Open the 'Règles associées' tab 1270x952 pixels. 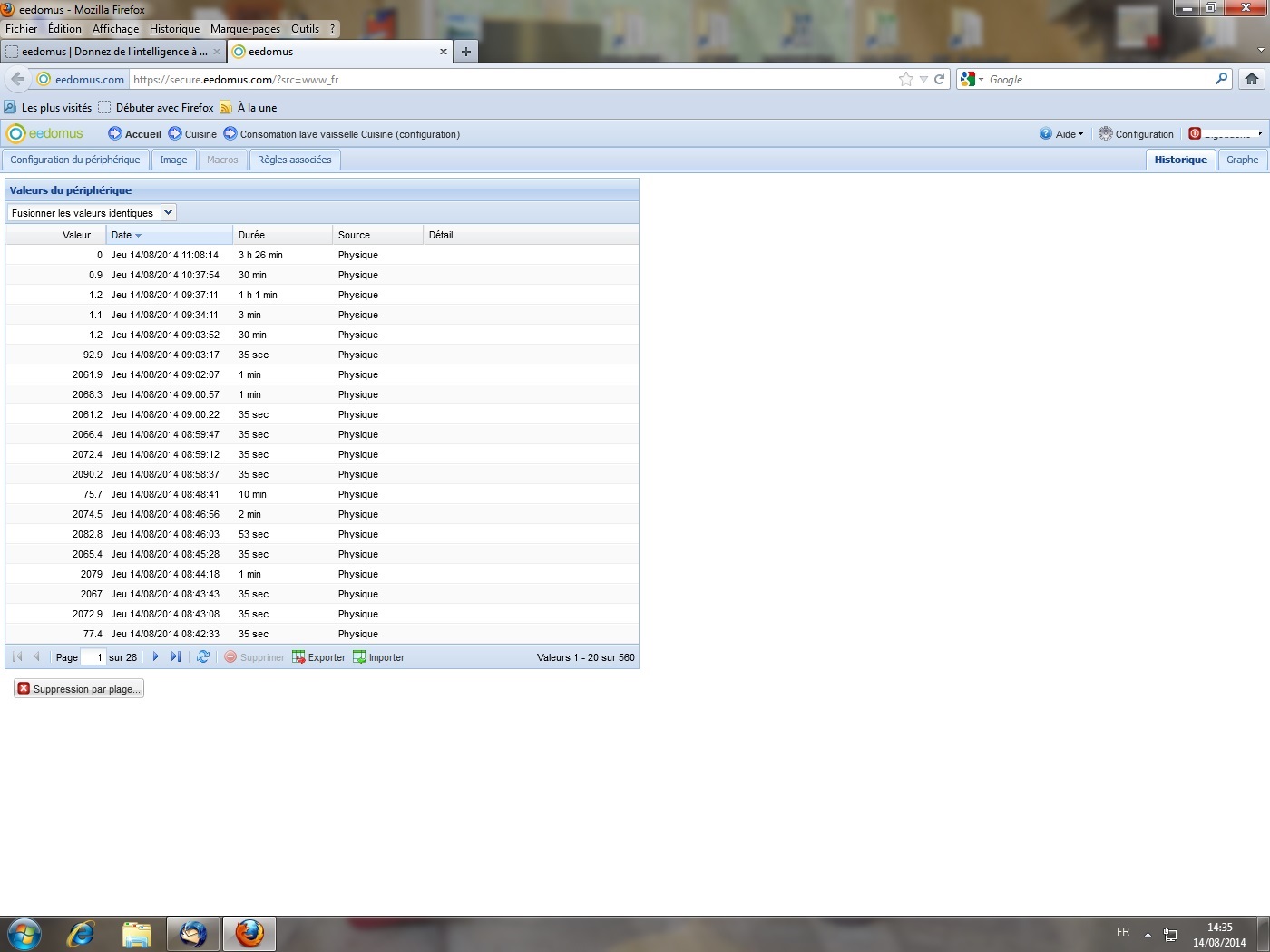click(294, 160)
